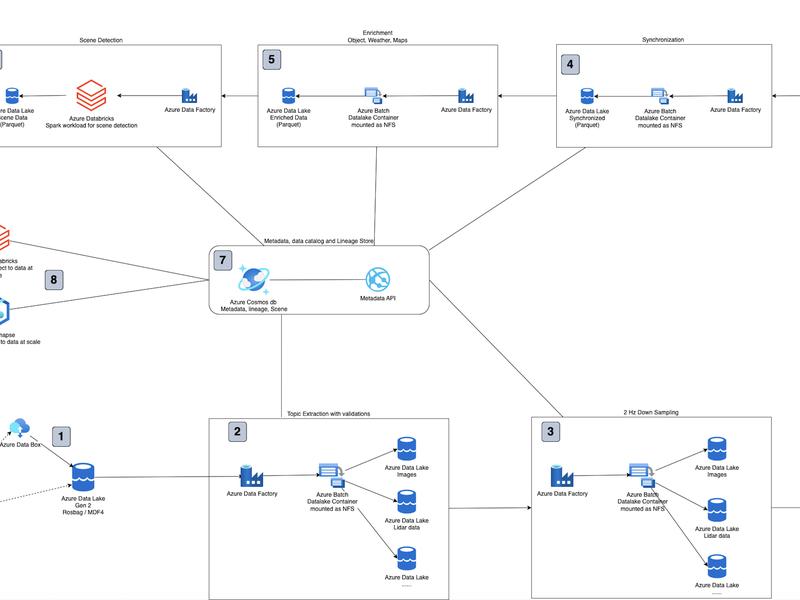Screen dimensions: 800x600
Task: Click the Azure Data Factory icon in Enrichment box
Action: [466, 95]
